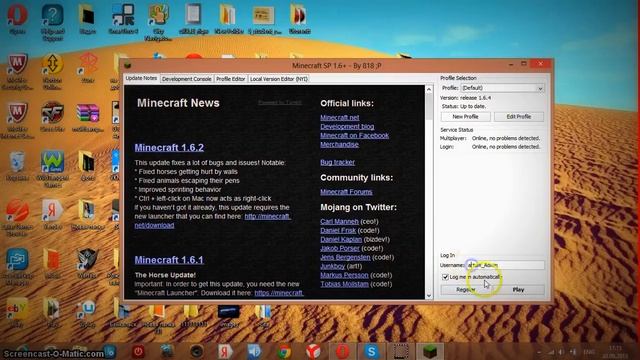Open the WildTangent Games desktop shortcut
The width and height of the screenshot is (640, 360).
52,162
